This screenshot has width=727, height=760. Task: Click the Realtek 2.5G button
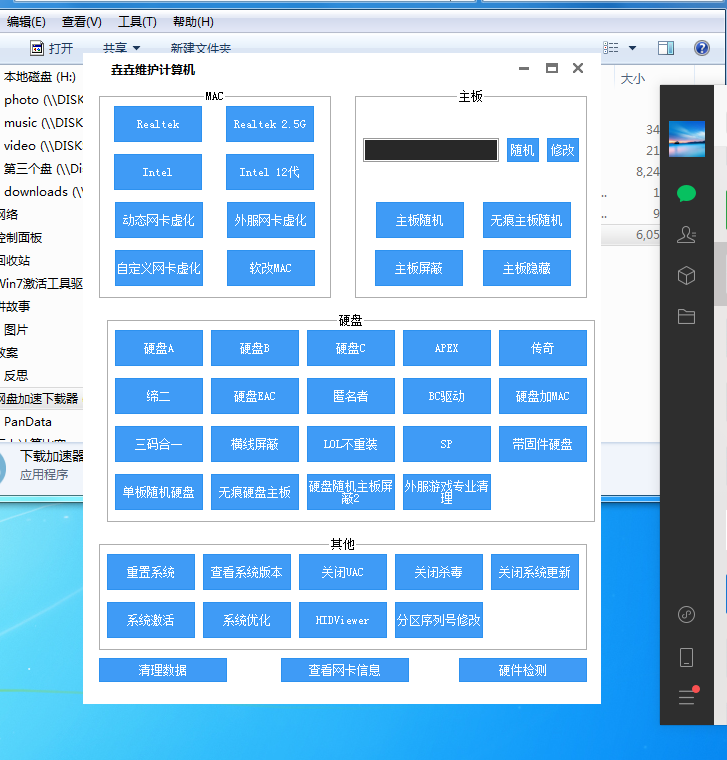pos(270,124)
